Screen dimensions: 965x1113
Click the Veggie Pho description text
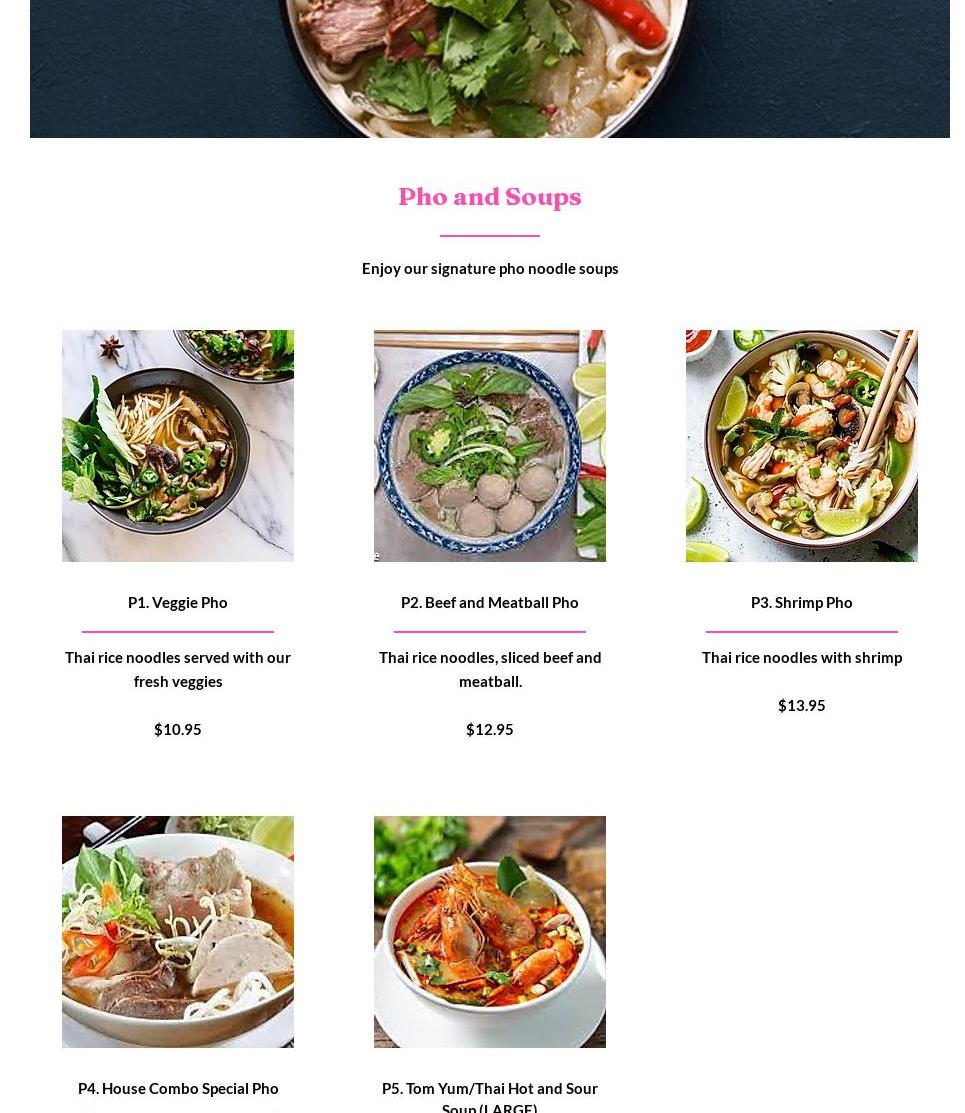click(x=178, y=669)
